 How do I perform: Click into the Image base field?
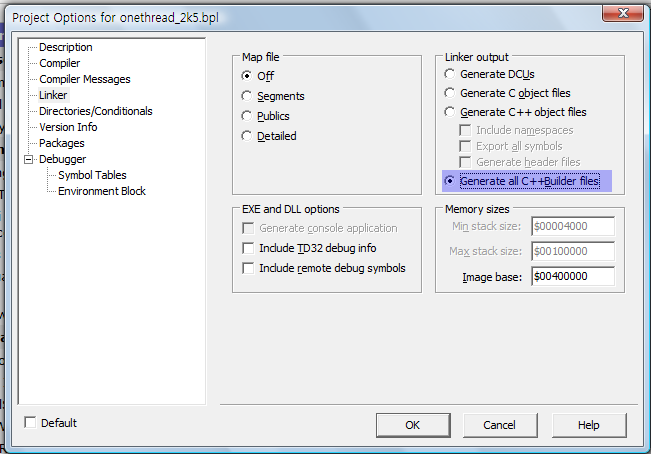[x=572, y=276]
